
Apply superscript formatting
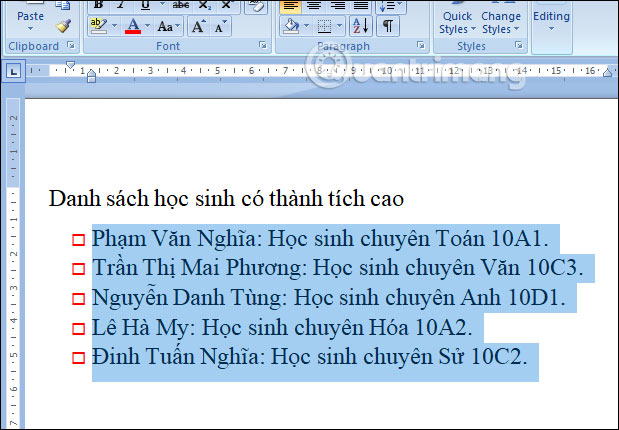[227, 5]
